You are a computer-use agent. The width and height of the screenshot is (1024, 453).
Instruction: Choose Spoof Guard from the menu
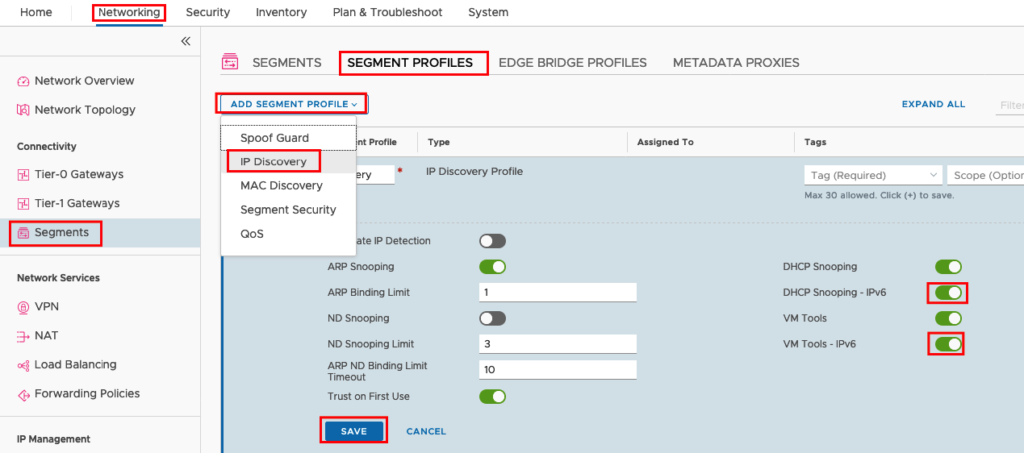[274, 138]
